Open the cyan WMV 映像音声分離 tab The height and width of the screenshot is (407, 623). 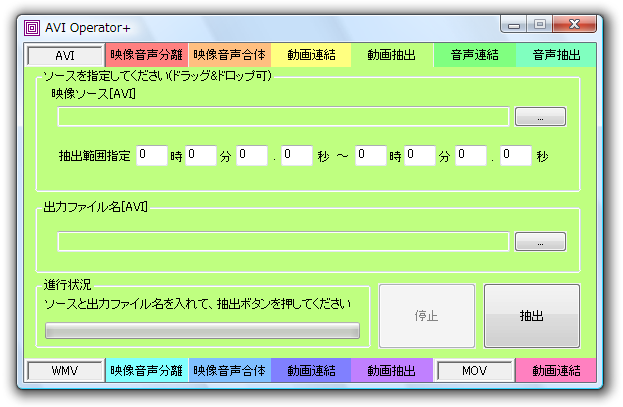coord(146,370)
